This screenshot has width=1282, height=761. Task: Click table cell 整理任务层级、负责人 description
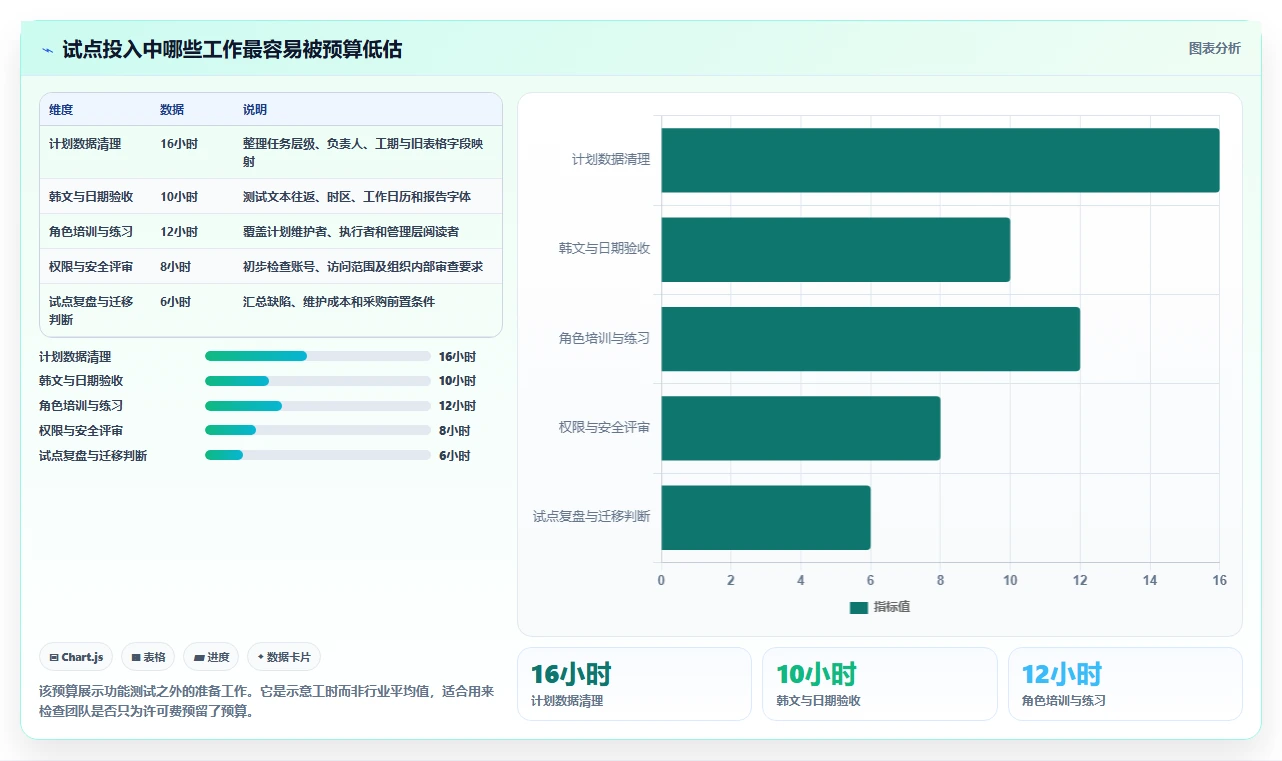pyautogui.click(x=366, y=152)
